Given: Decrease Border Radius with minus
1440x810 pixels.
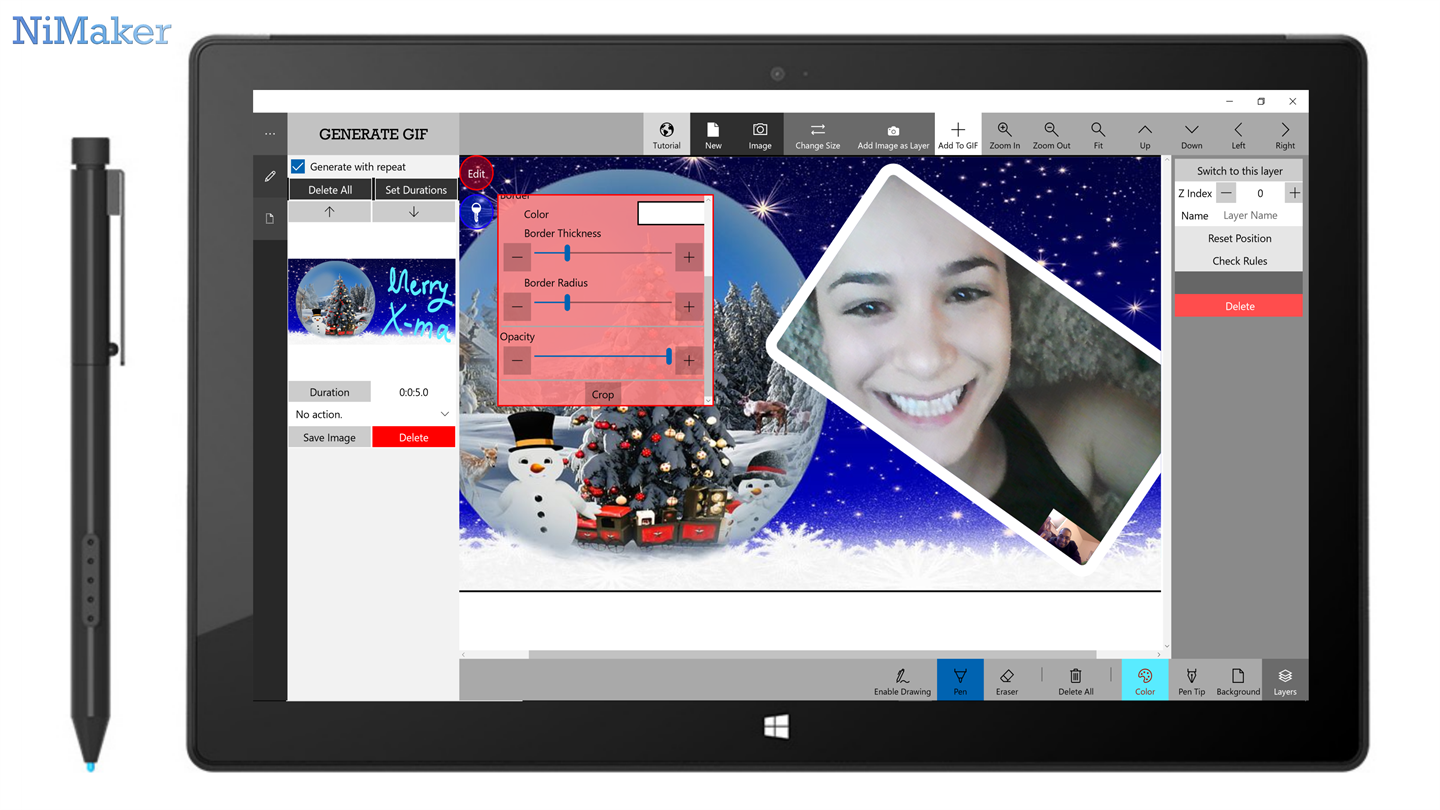Looking at the screenshot, I should pos(517,306).
